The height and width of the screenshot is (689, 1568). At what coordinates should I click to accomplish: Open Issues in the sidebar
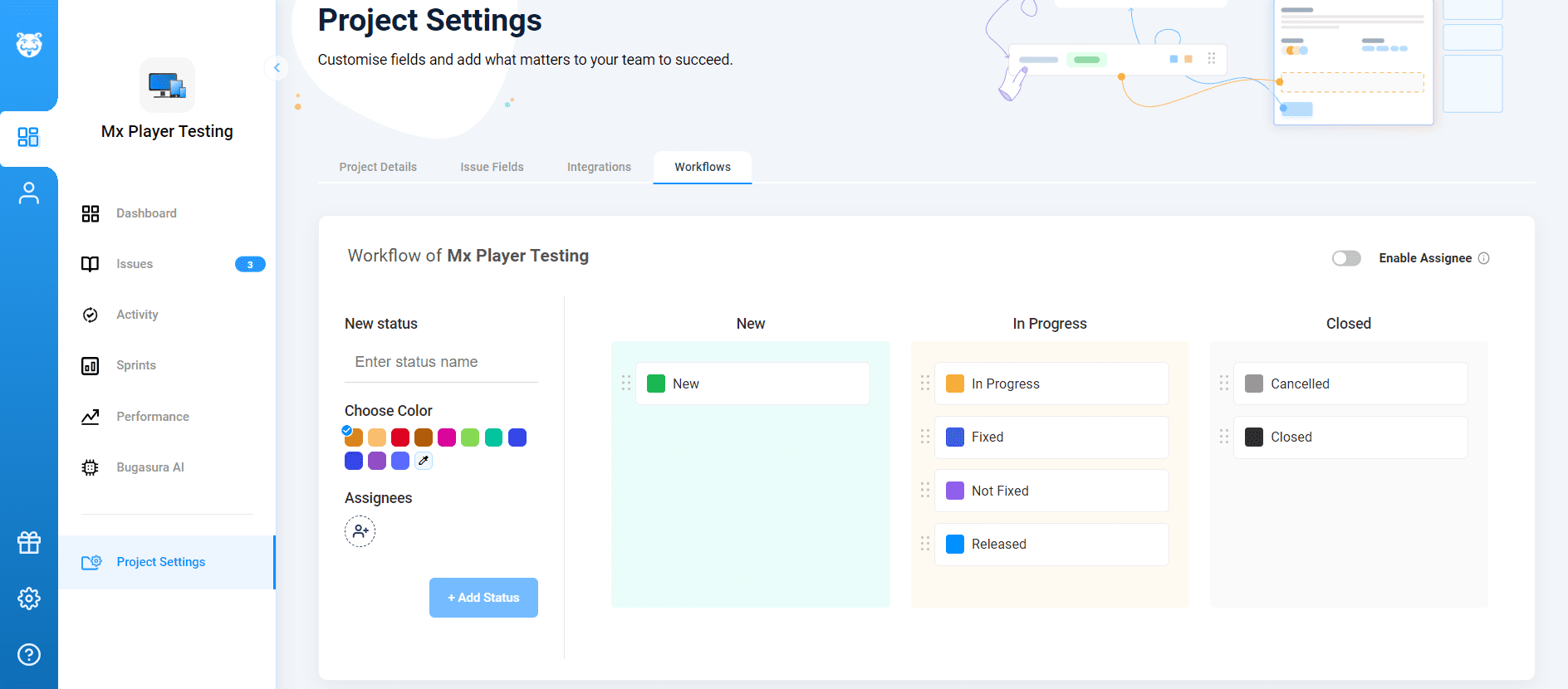click(135, 264)
